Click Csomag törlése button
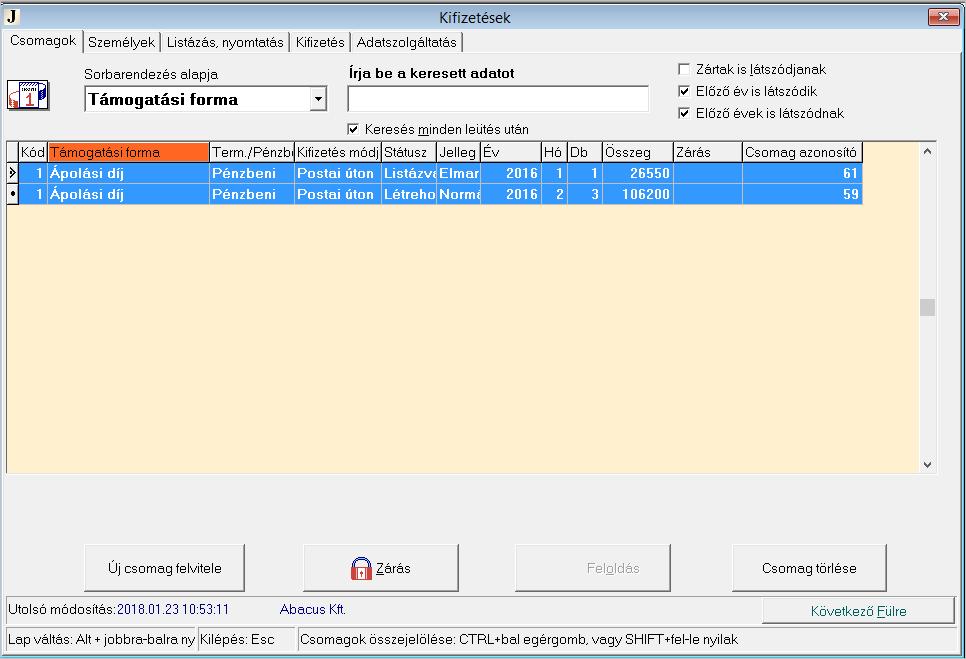This screenshot has width=966, height=659. coord(809,568)
